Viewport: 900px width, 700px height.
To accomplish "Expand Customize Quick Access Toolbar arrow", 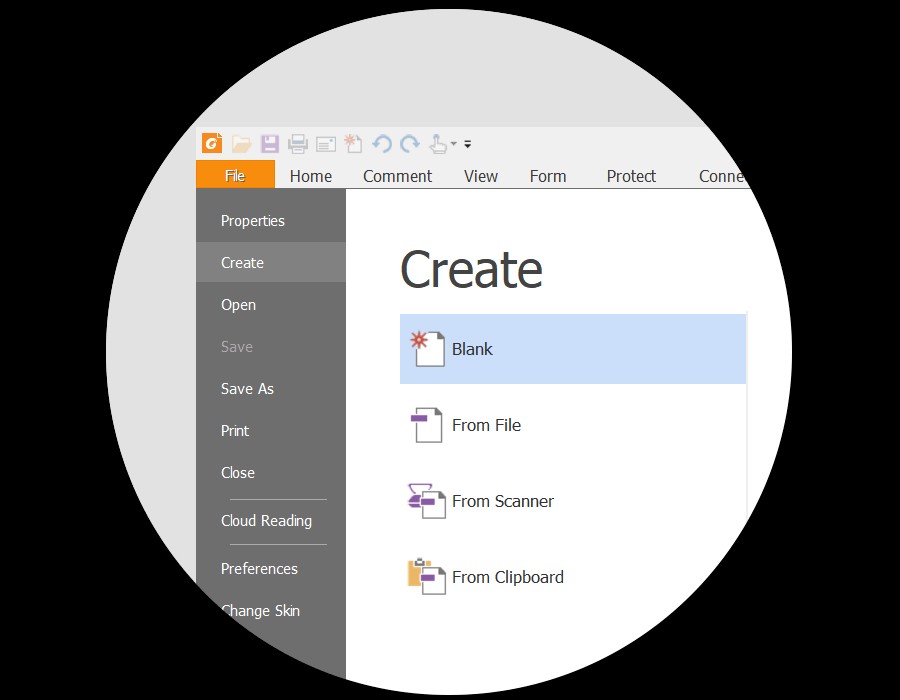I will tap(468, 145).
